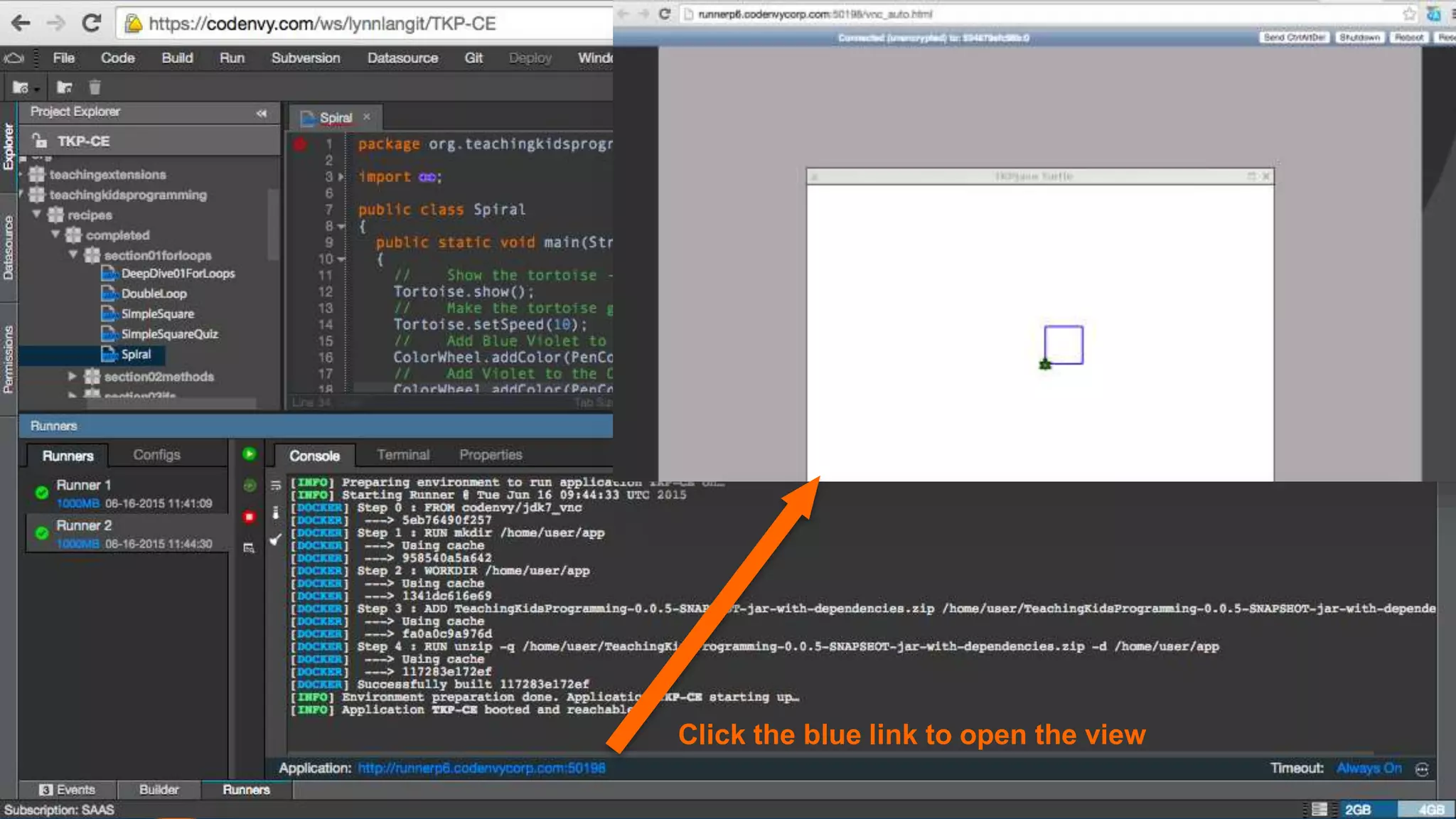Screen dimensions: 1456x819
Task: Toggle console scroll-to-bottom icon
Action: (x=276, y=513)
